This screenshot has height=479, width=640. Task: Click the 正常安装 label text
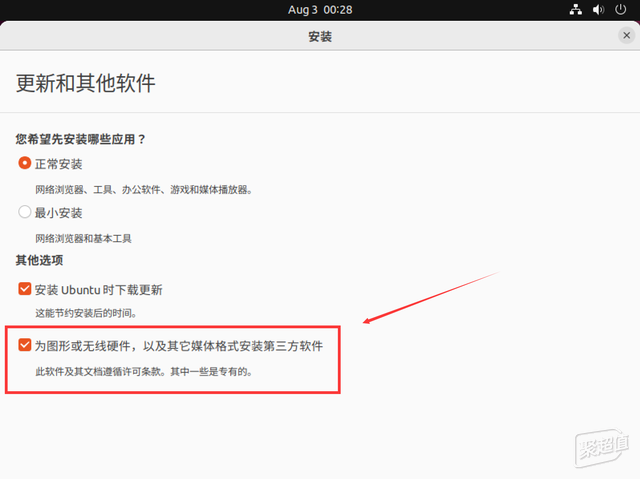pyautogui.click(x=58, y=164)
